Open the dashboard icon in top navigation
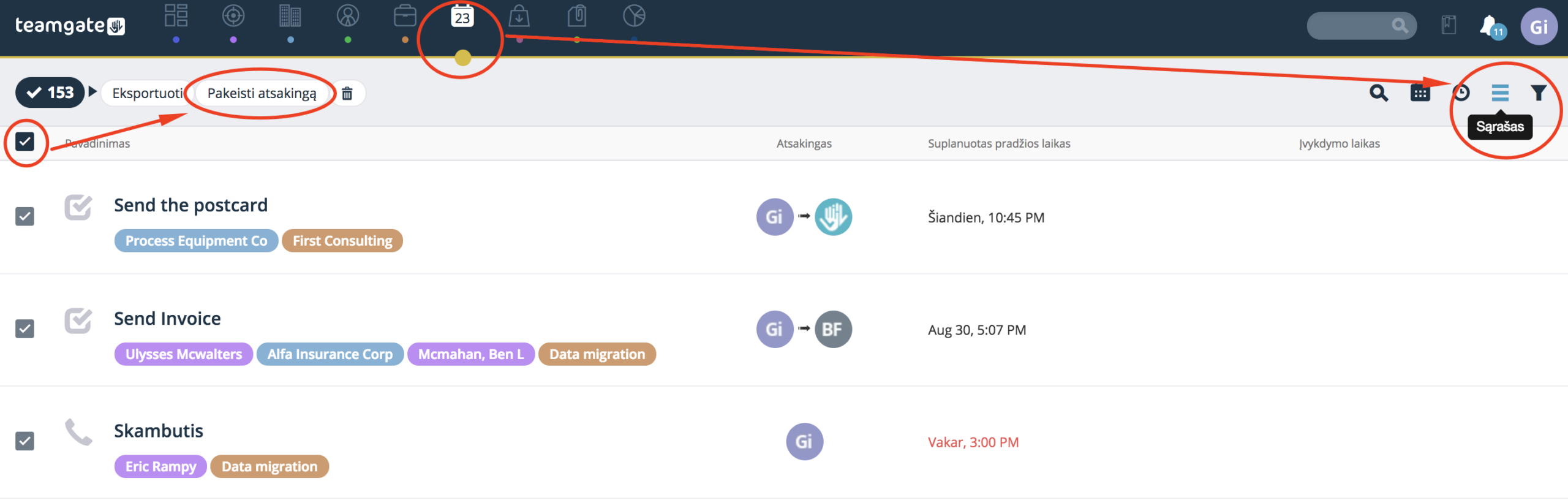 [176, 16]
